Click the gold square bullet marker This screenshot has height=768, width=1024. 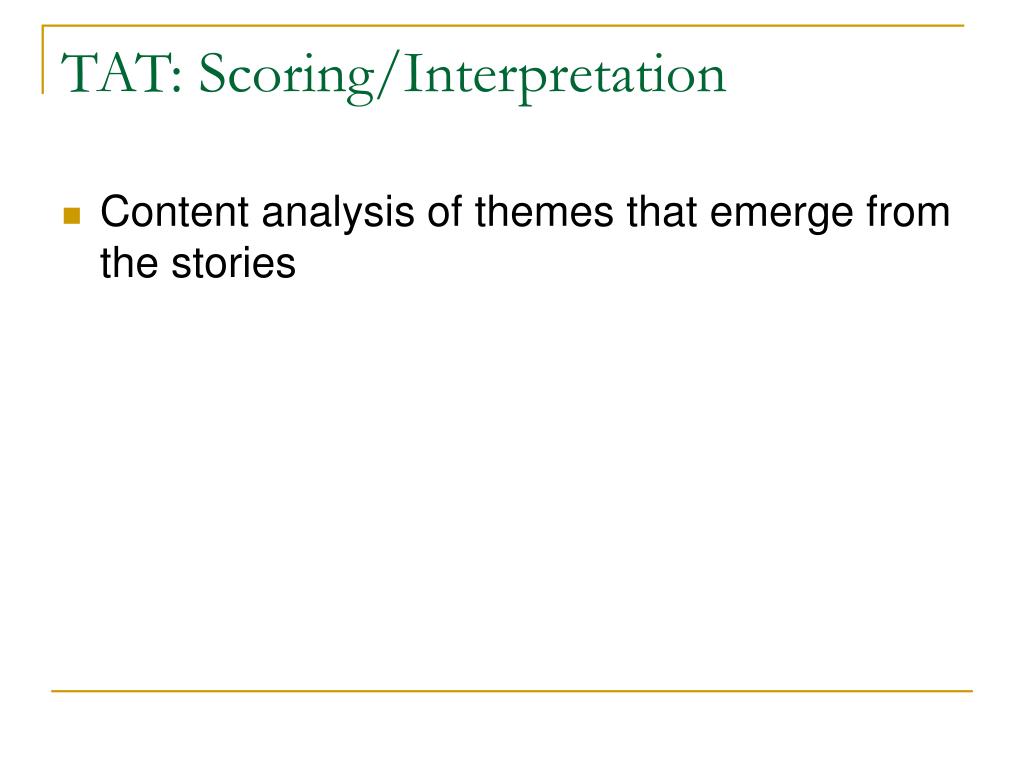click(72, 216)
